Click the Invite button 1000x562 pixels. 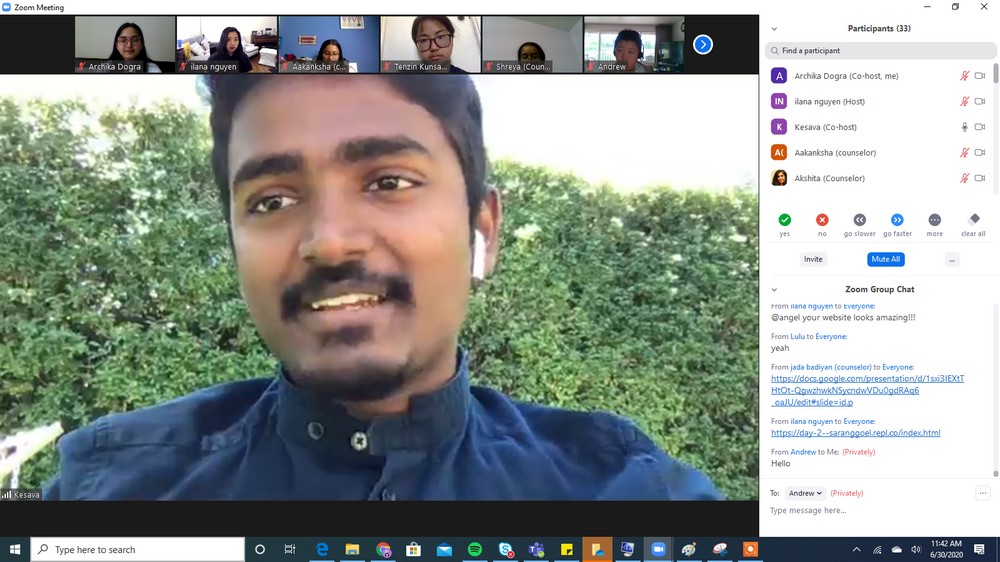point(813,259)
